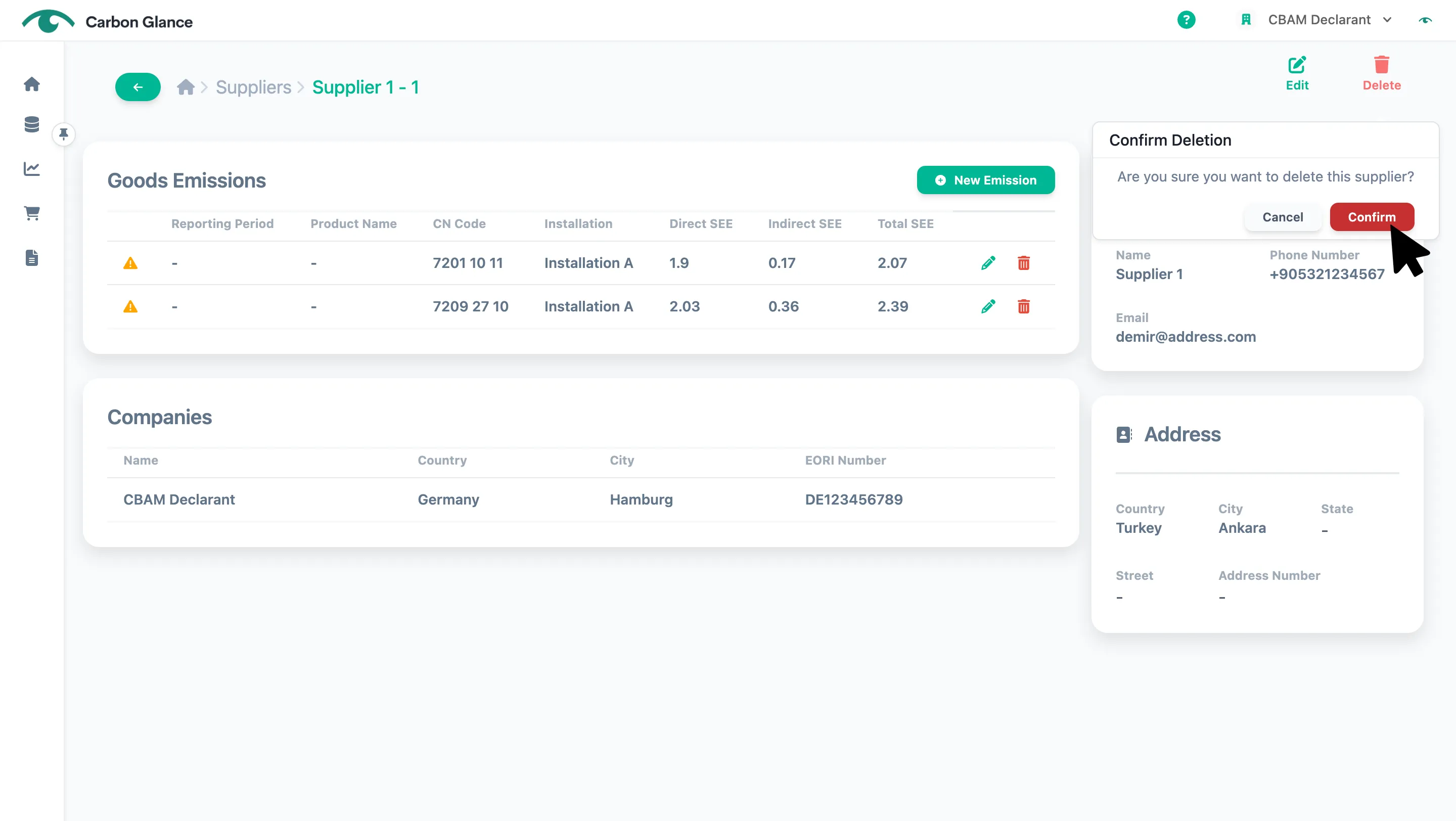This screenshot has width=1456, height=821.
Task: Edit the 7209 27 10 emission row
Action: [x=988, y=306]
